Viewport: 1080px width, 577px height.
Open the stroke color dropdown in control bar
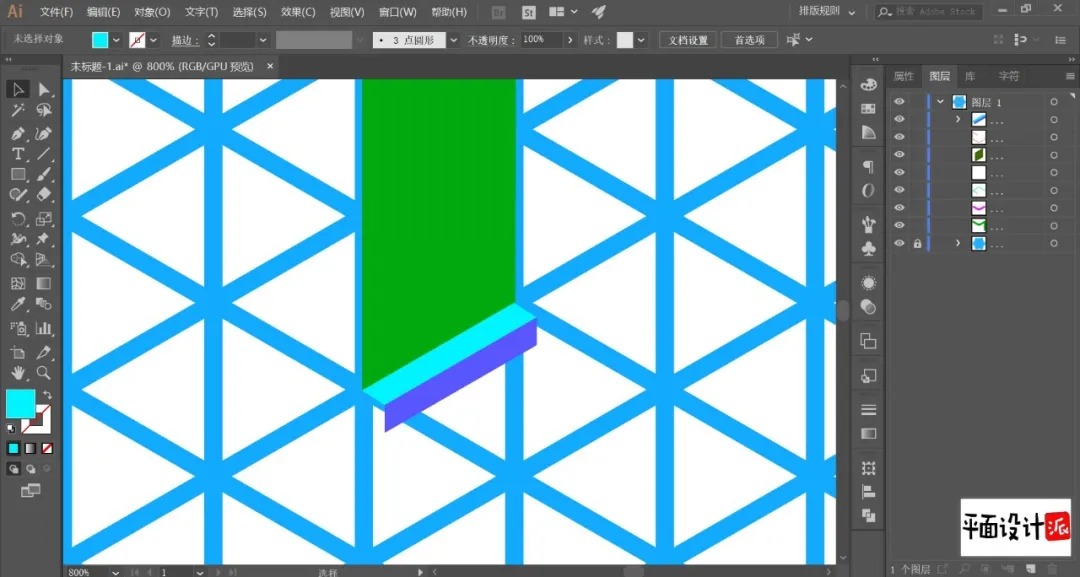pos(153,40)
